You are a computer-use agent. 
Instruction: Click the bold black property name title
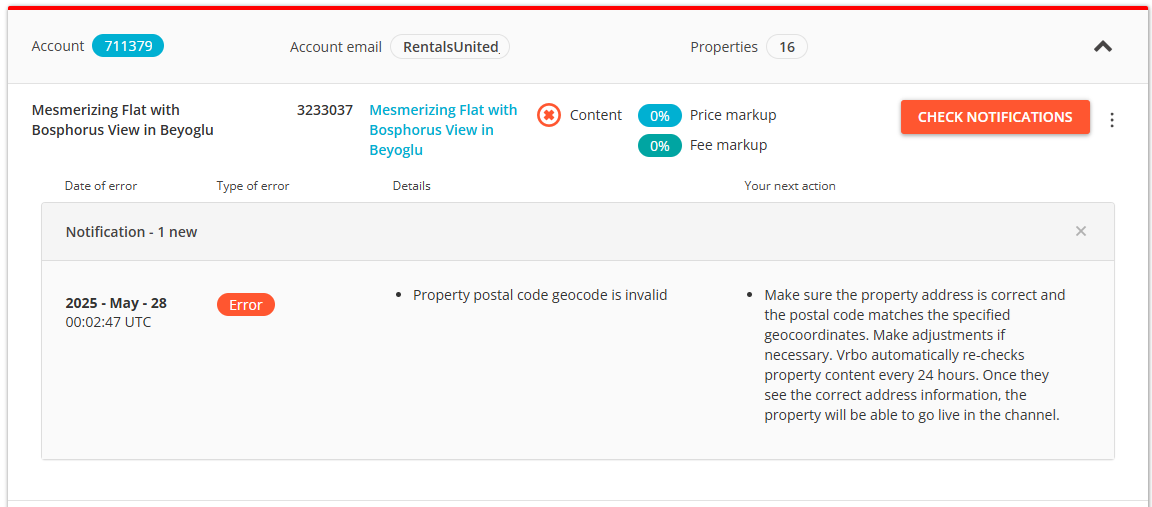(x=122, y=120)
